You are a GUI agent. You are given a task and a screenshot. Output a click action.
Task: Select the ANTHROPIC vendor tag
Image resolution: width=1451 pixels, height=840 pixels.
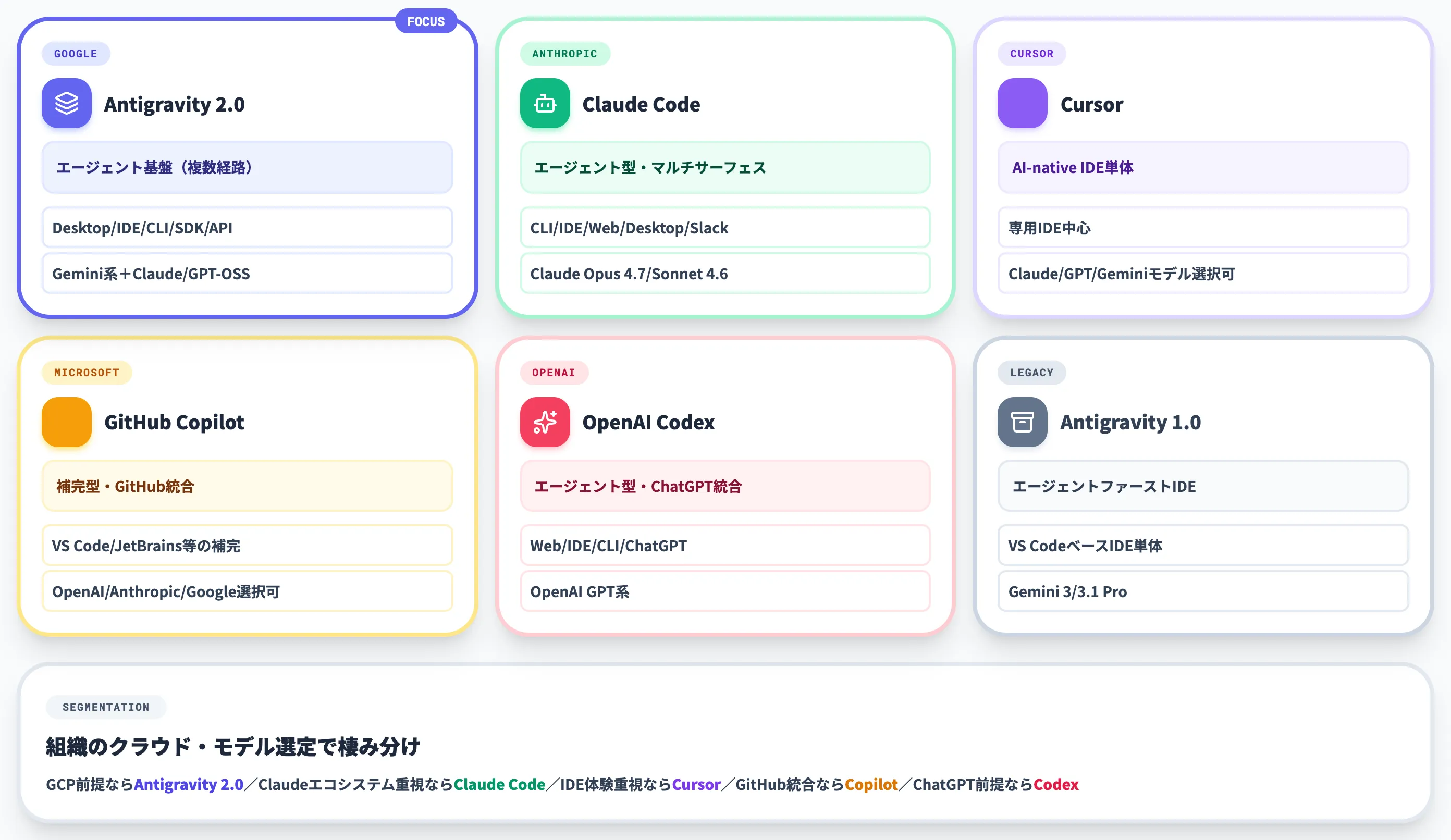(565, 54)
